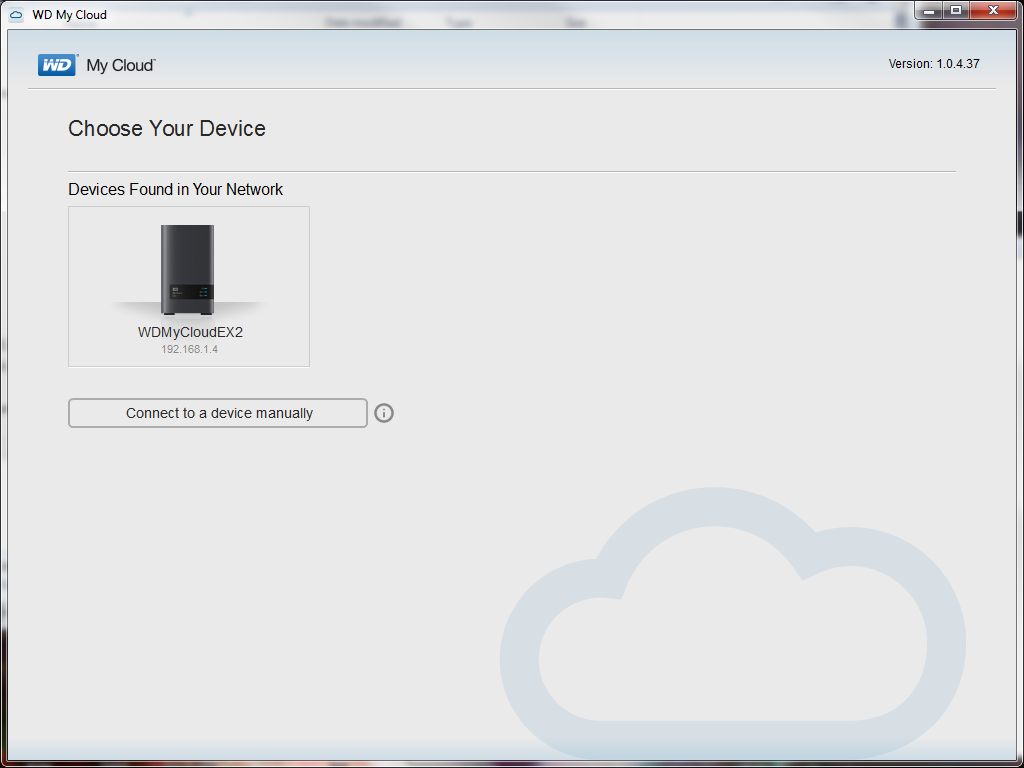Click the 'Connect to a device manually' button
This screenshot has width=1024, height=768.
217,413
